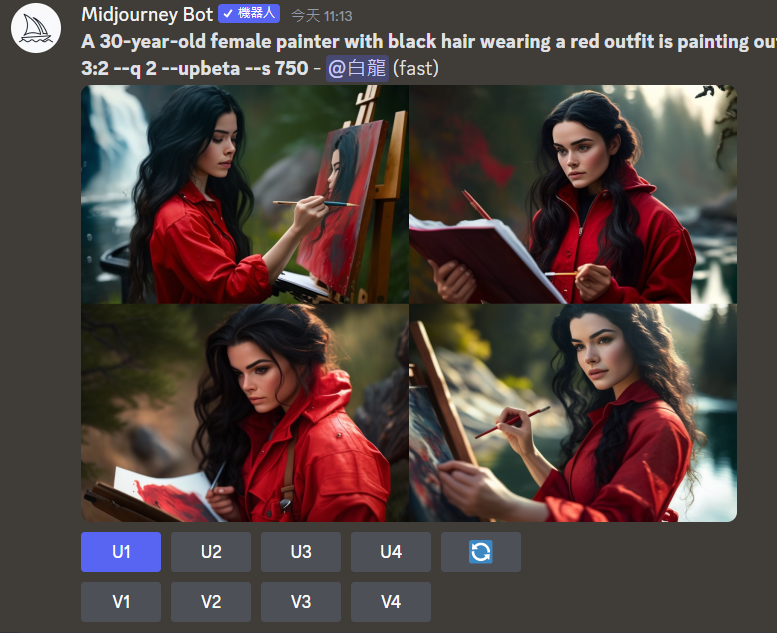This screenshot has height=633, width=777.
Task: Create variations of image four with V4
Action: [391, 602]
